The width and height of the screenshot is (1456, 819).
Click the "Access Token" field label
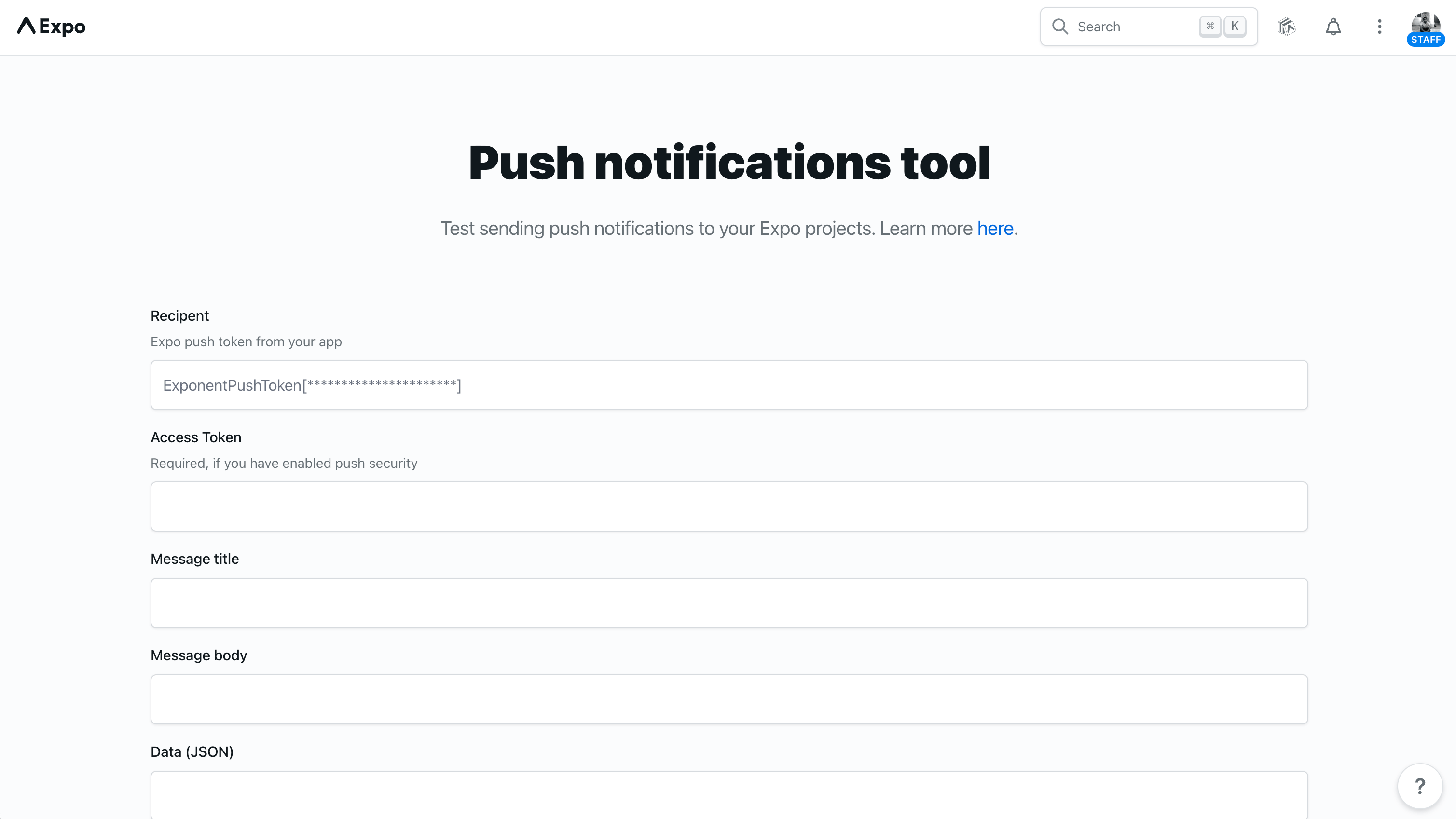pos(196,437)
